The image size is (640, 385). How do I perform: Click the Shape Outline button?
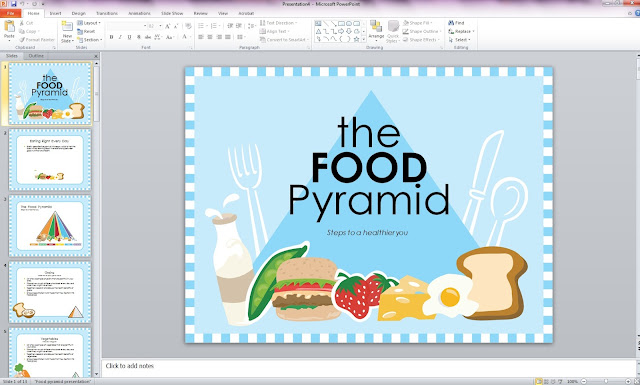(x=422, y=31)
